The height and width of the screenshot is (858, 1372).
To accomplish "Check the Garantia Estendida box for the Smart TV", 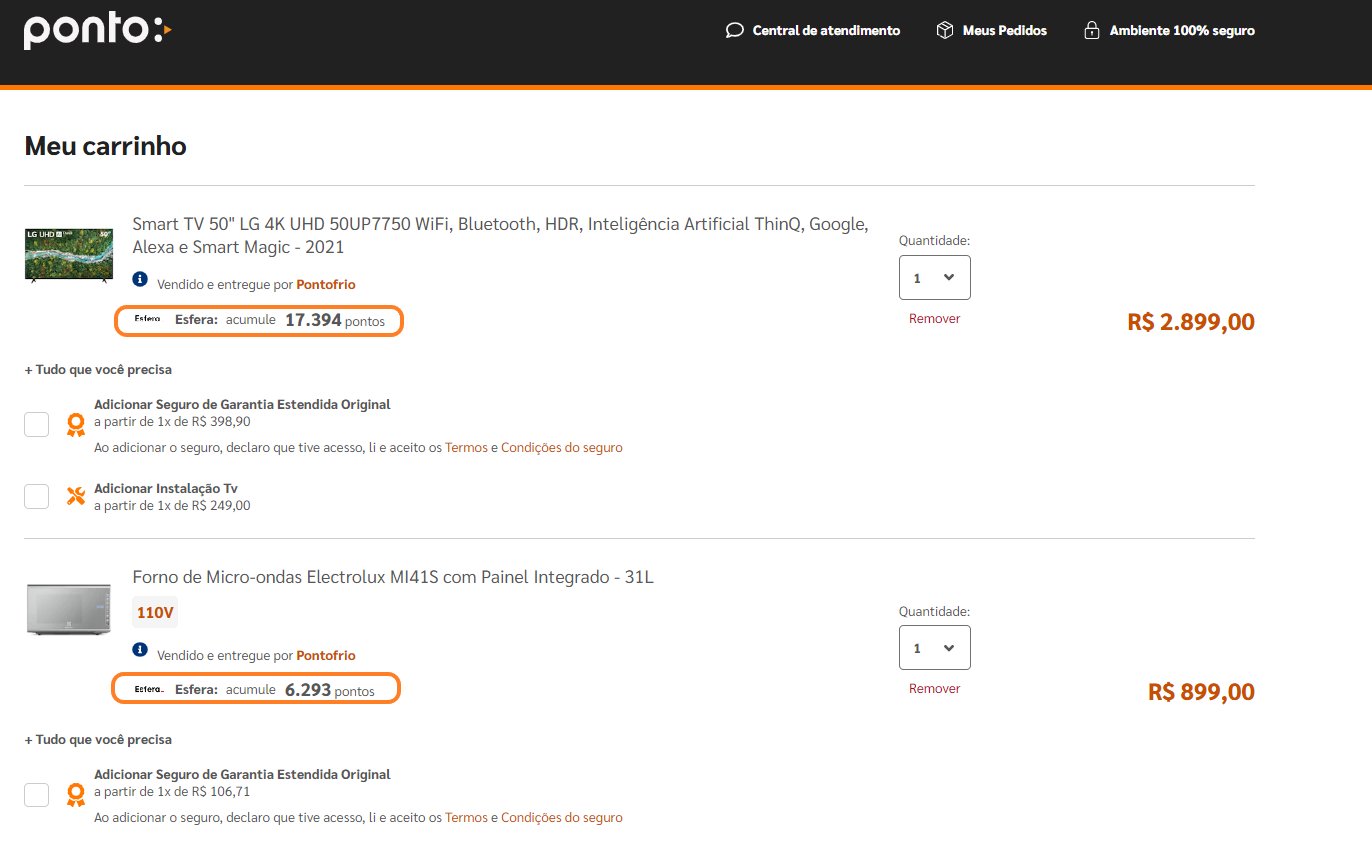I will 37,424.
